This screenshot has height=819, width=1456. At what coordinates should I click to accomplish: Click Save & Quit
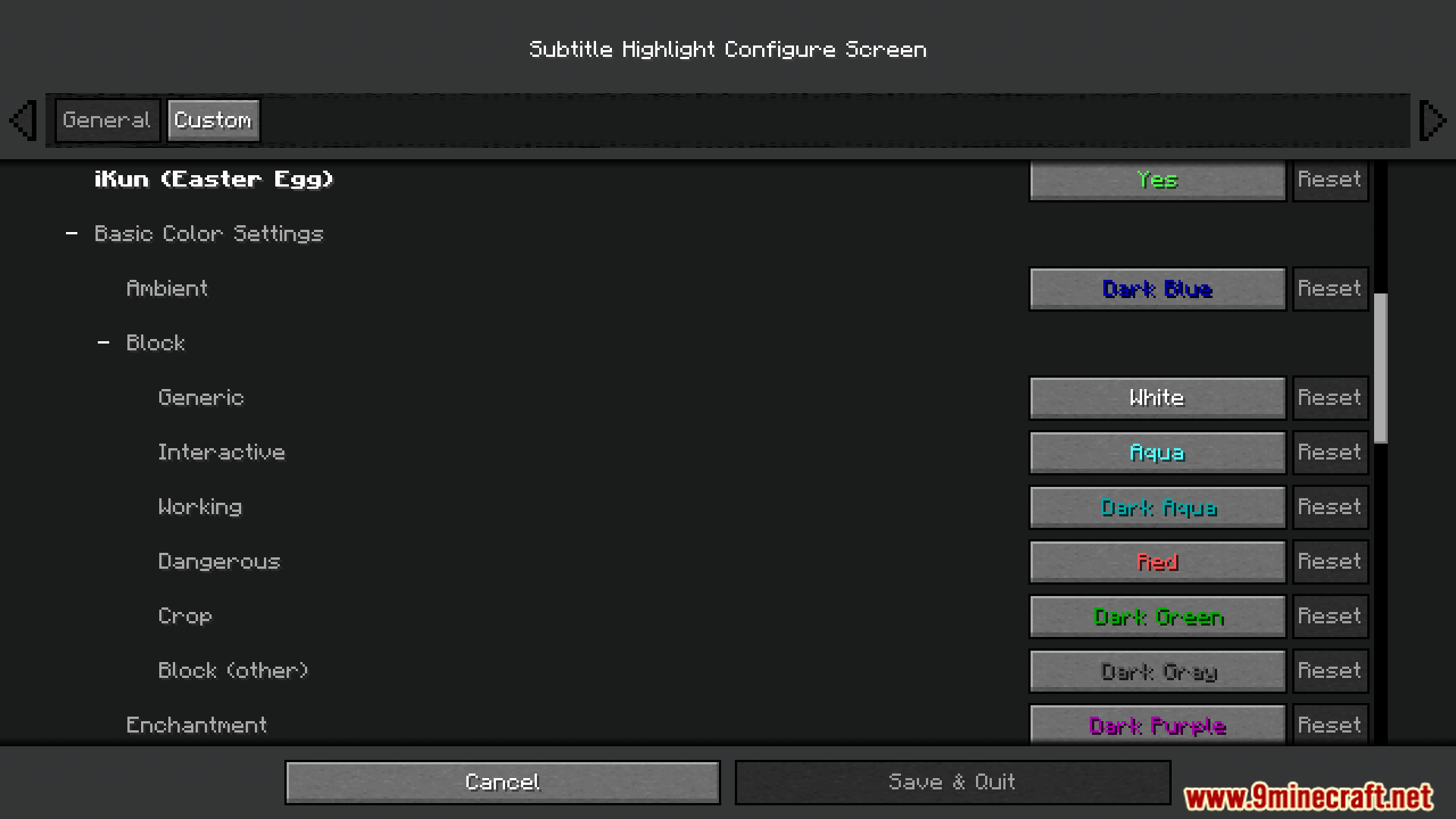coord(952,782)
